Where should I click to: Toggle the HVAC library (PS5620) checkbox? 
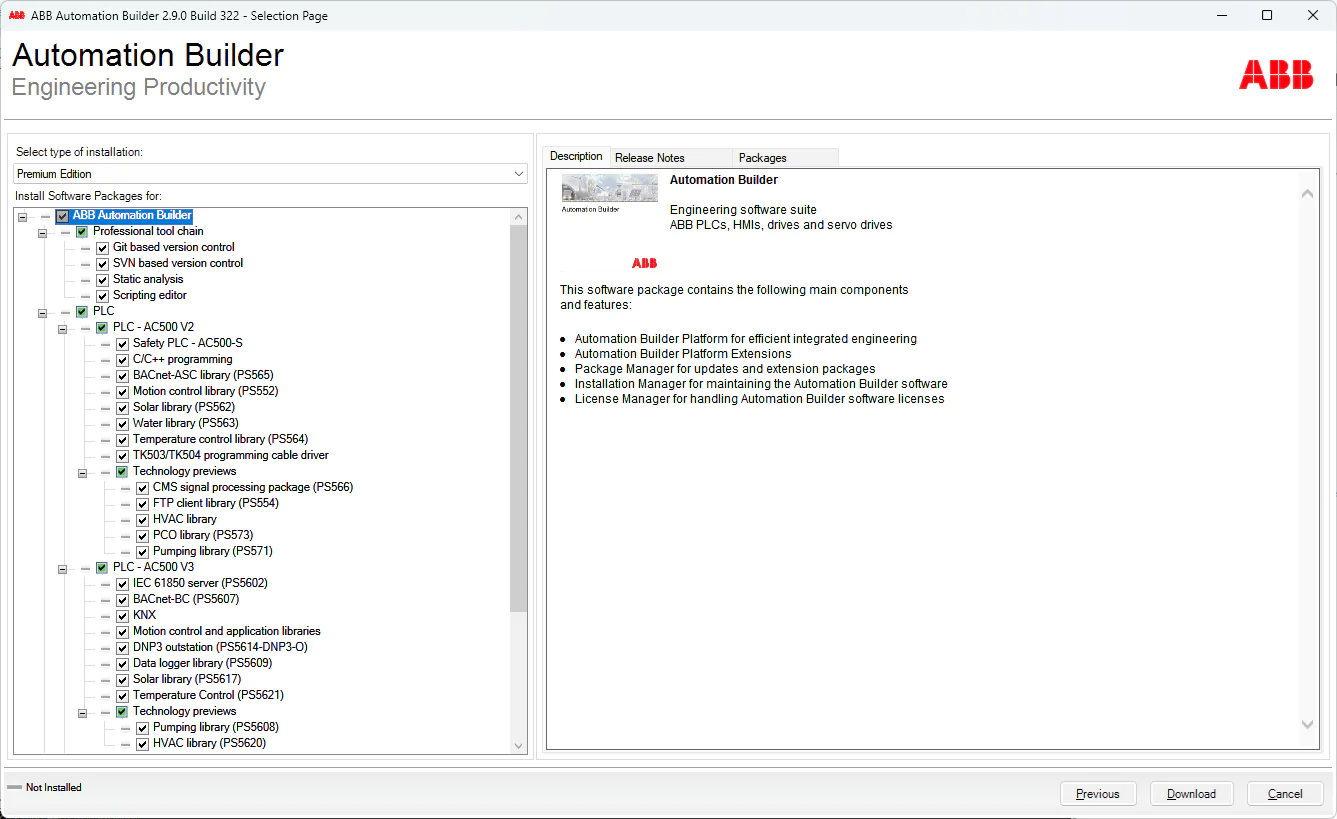point(142,743)
